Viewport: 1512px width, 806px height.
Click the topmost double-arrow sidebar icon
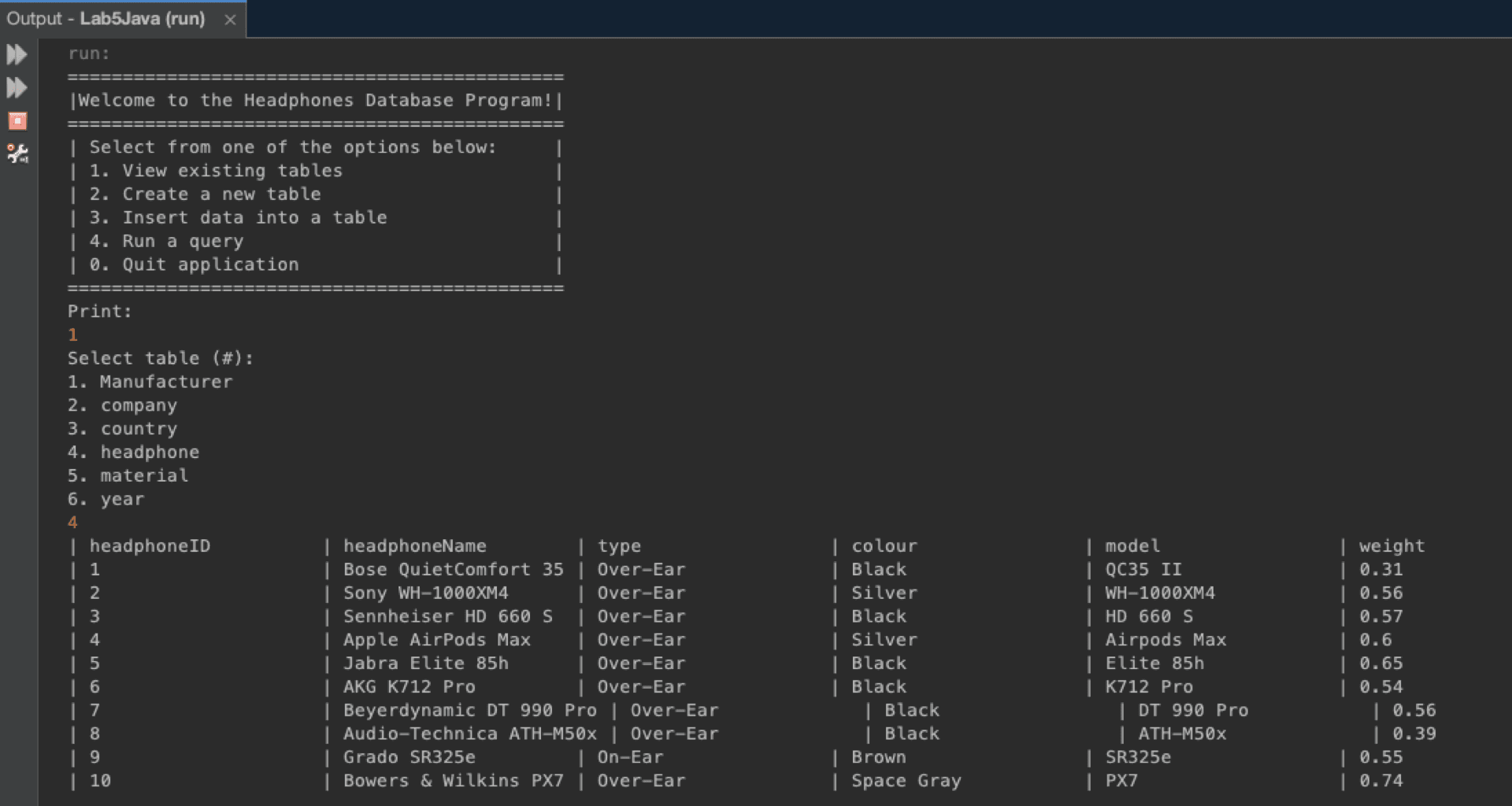[17, 54]
